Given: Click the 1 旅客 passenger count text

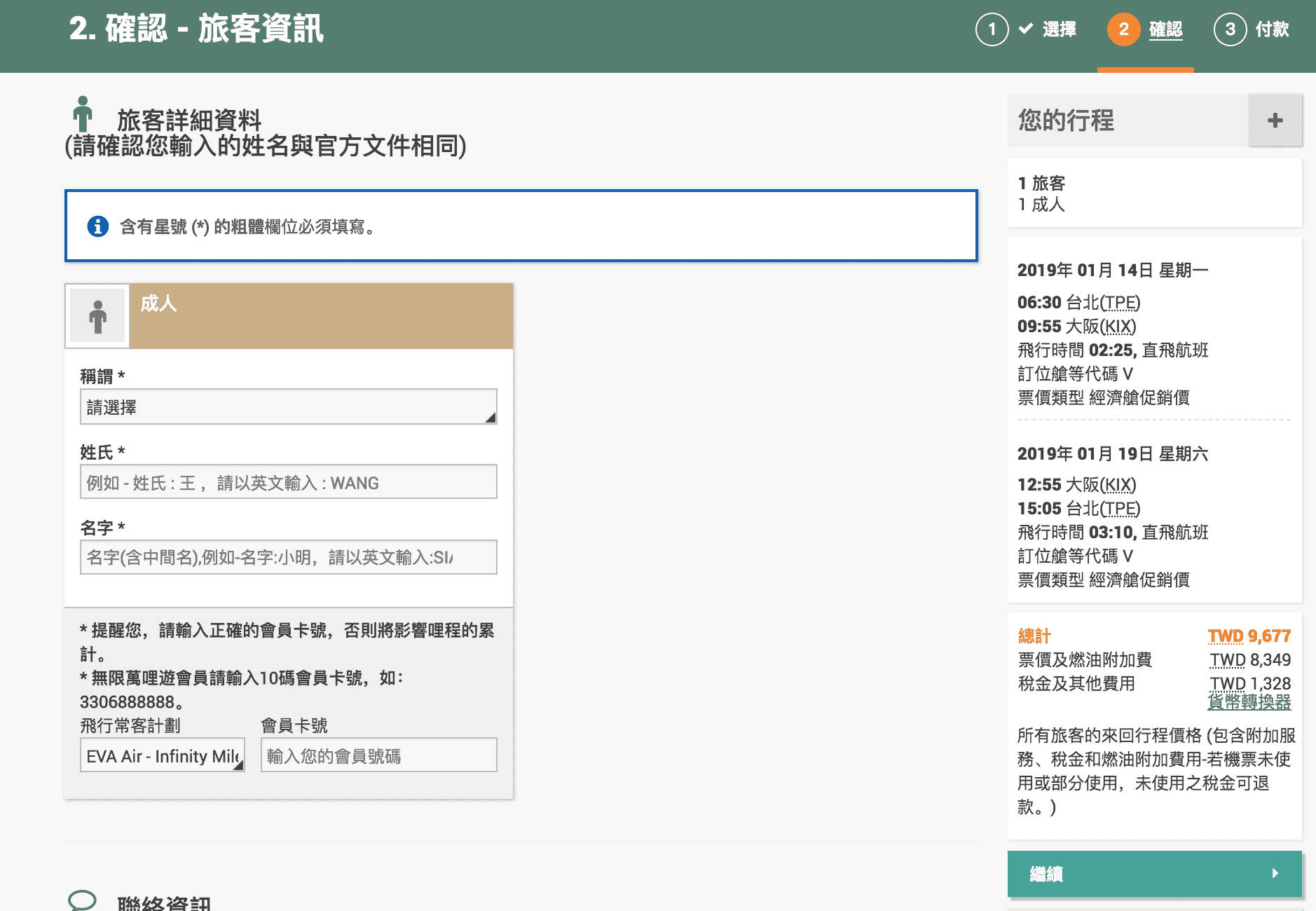Looking at the screenshot, I should [1041, 183].
